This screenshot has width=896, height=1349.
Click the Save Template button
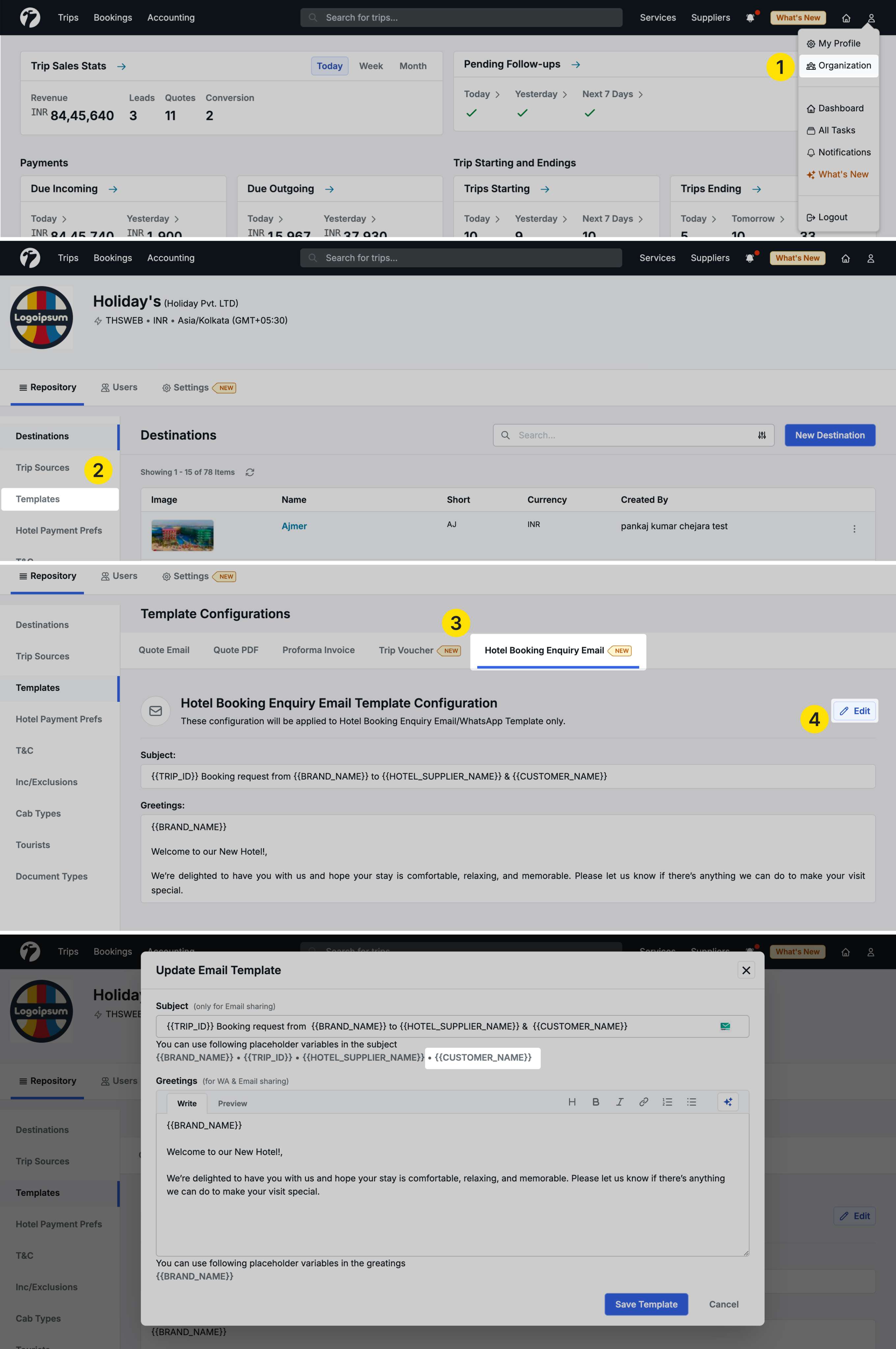coord(646,1304)
